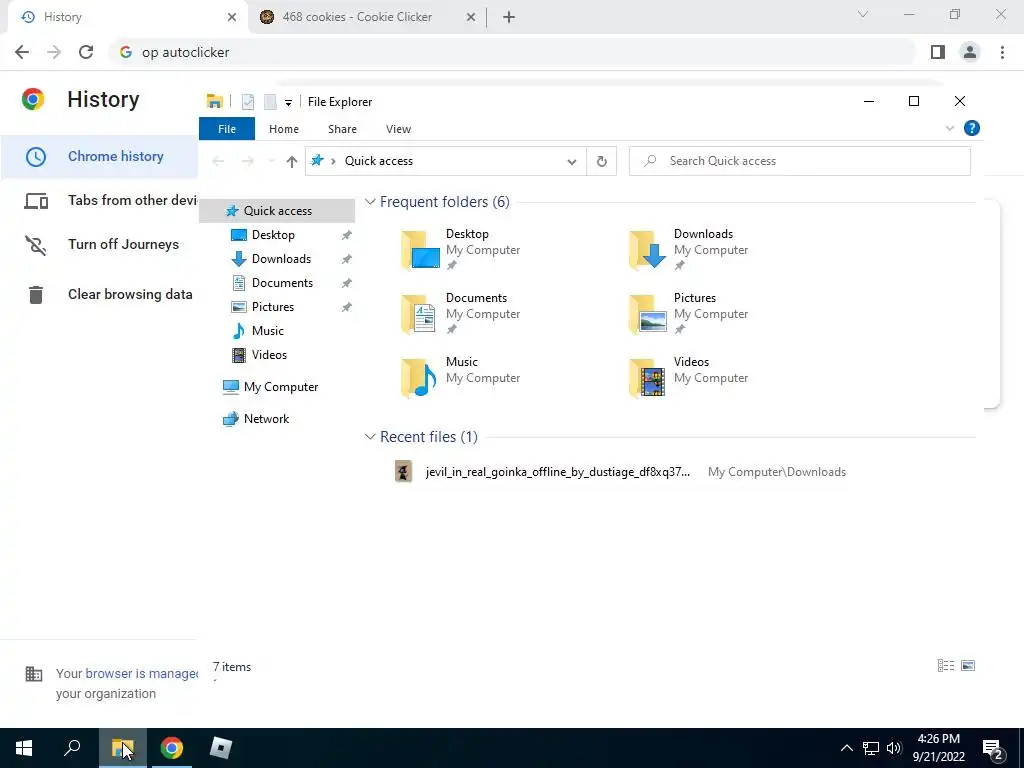
Task: Refresh Quick access in File Explorer
Action: tap(601, 161)
